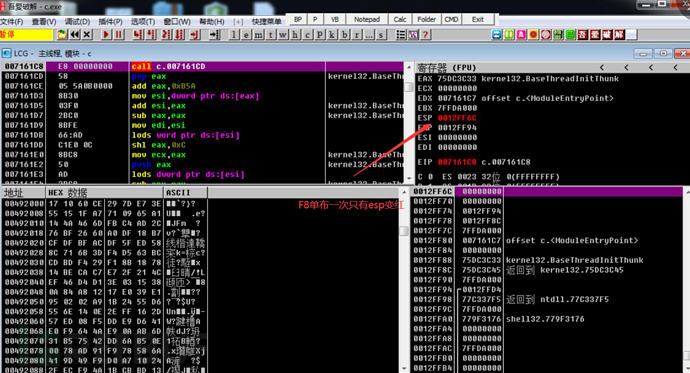The image size is (690, 373).
Task: Click the green floppy disk plugin icon
Action: pyautogui.click(x=558, y=34)
